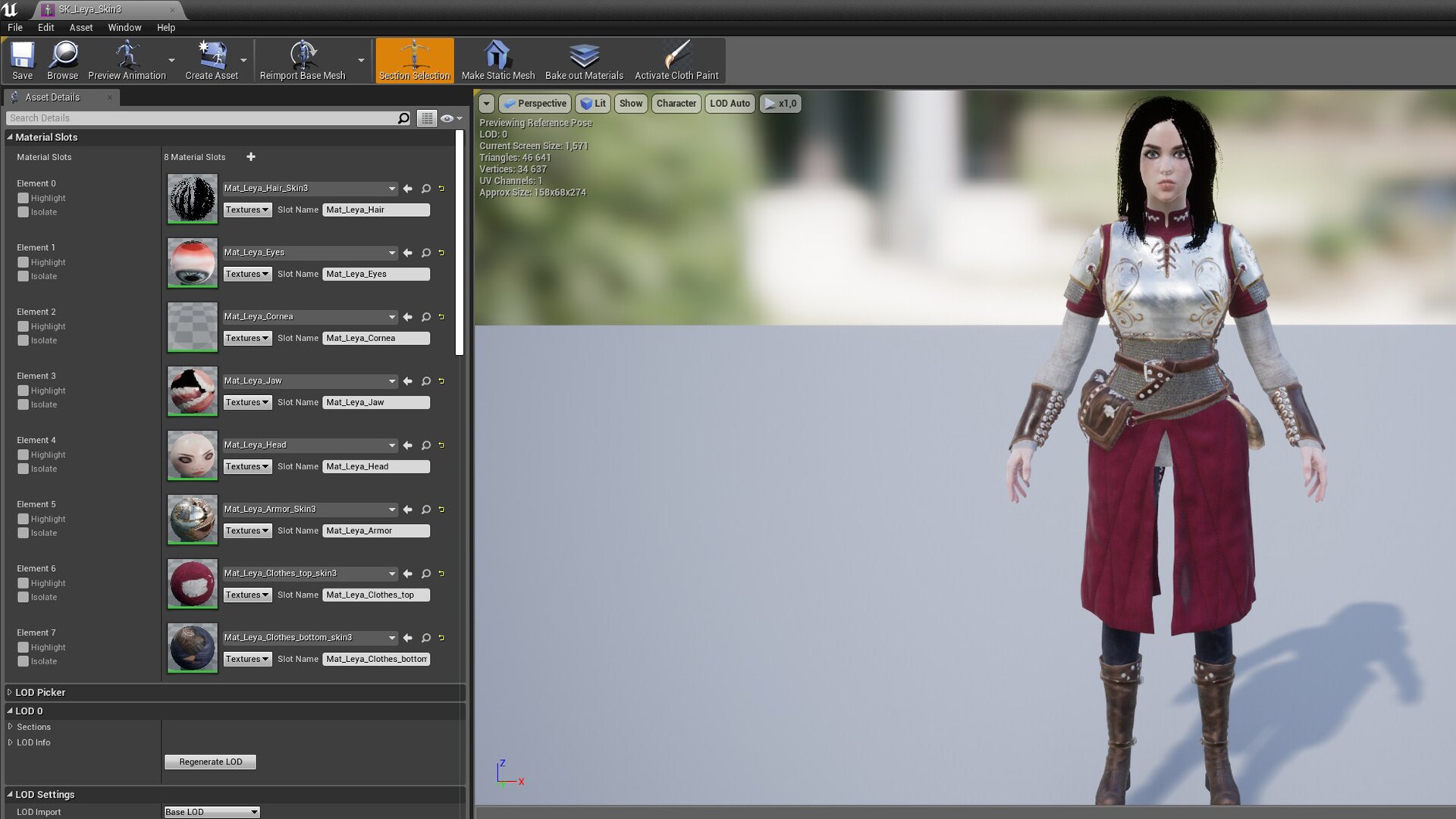Image resolution: width=1456 pixels, height=819 pixels.
Task: Reimport the base mesh
Action: click(x=302, y=60)
